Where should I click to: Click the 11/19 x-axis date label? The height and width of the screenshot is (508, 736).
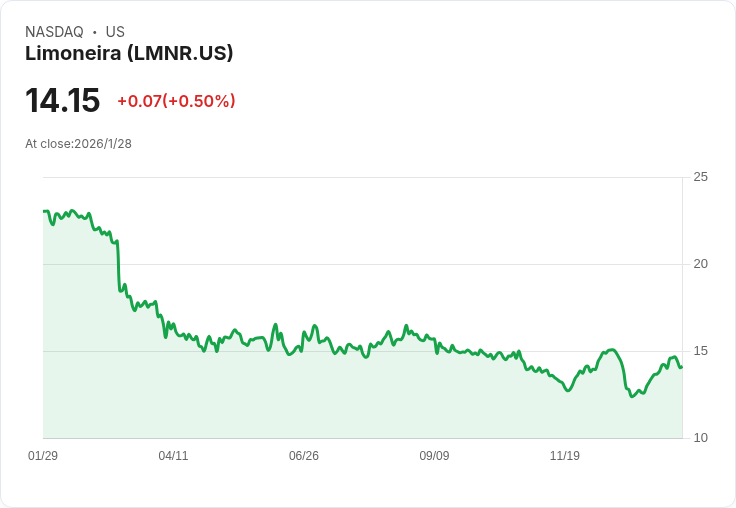[x=565, y=455]
